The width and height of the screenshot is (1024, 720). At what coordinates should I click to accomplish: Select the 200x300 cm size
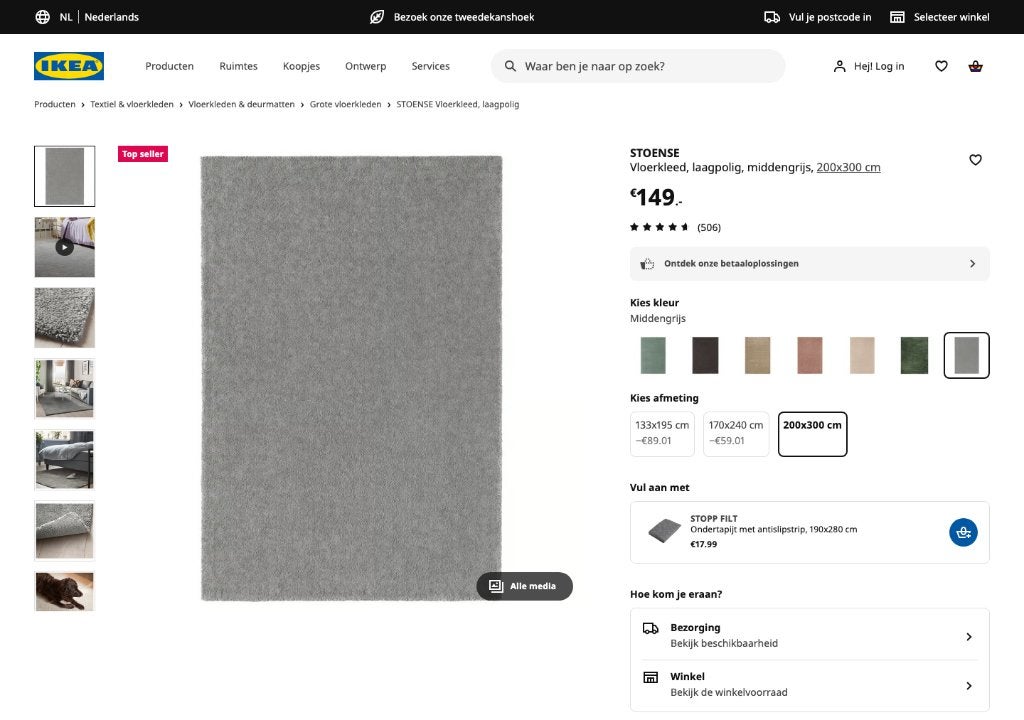(x=812, y=434)
